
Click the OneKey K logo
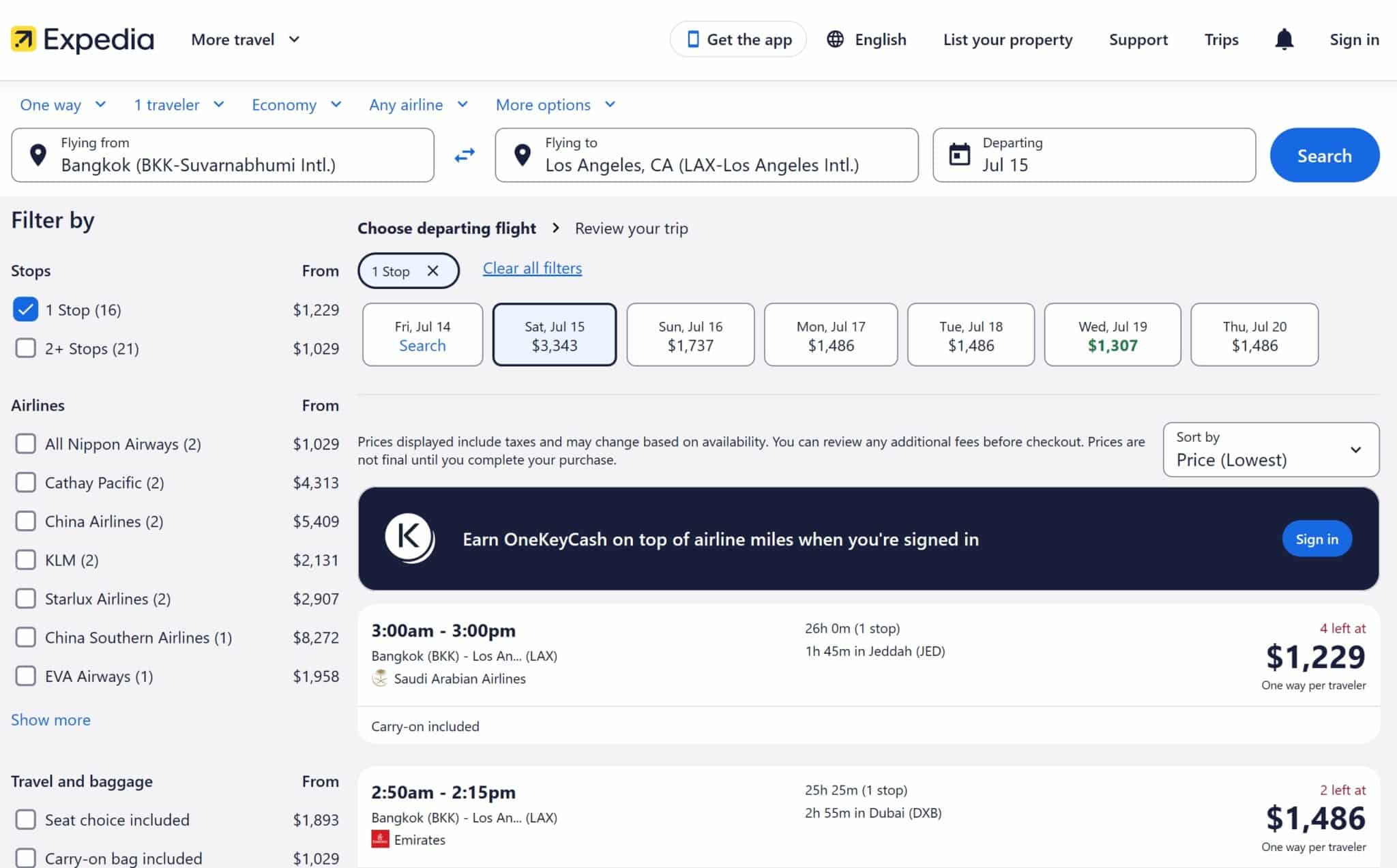click(409, 538)
